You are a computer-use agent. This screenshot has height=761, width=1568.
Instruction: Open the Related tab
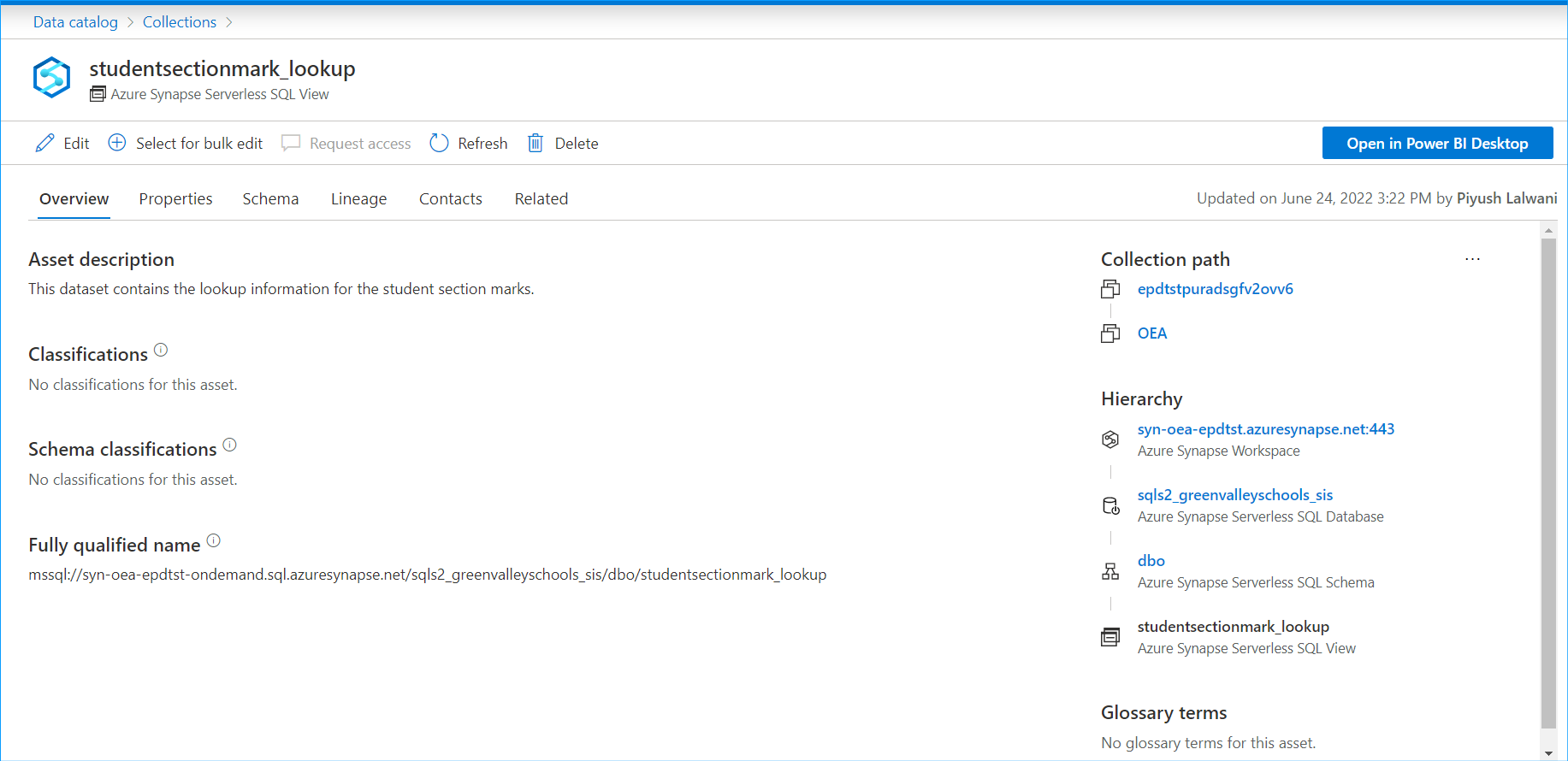[x=541, y=198]
